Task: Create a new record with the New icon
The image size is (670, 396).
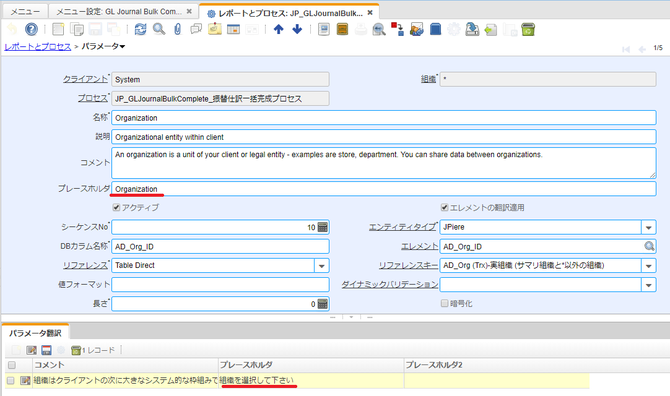Action: (x=58, y=29)
